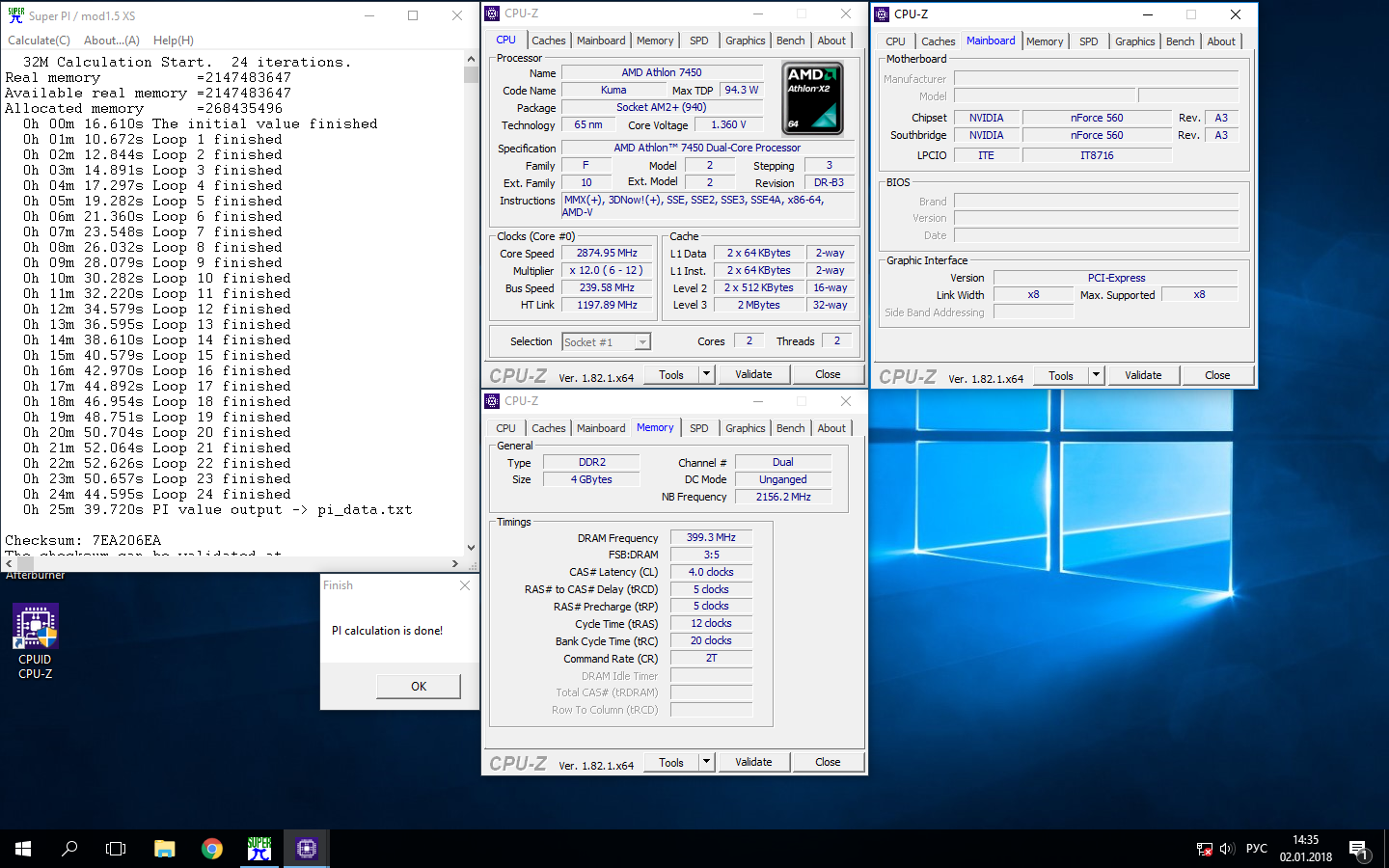Expand Tools arrow in CPU window

[x=706, y=374]
